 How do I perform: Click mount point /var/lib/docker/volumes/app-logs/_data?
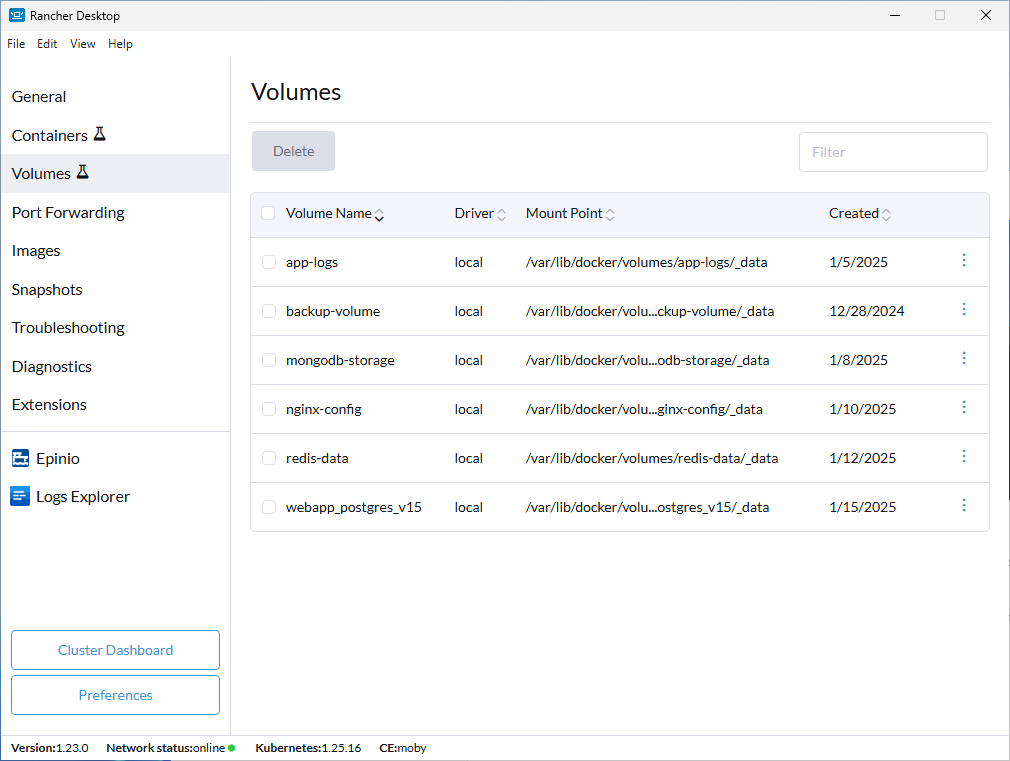pyautogui.click(x=647, y=262)
